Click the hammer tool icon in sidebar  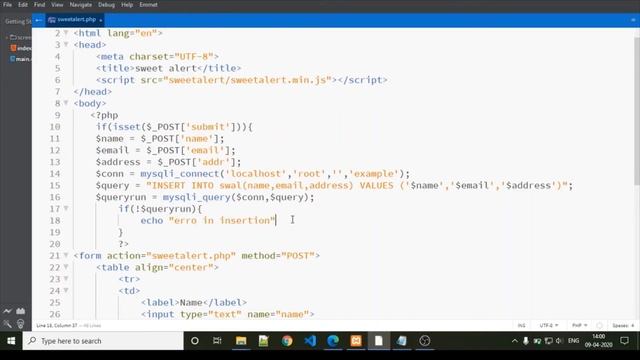[7, 324]
